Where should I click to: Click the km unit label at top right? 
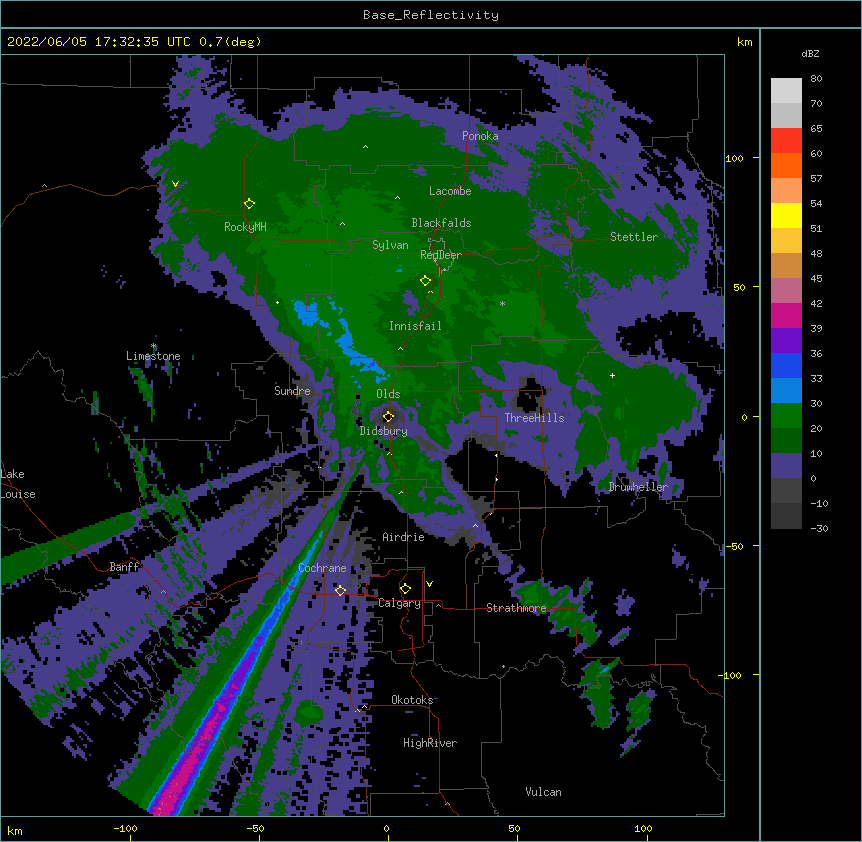click(744, 42)
